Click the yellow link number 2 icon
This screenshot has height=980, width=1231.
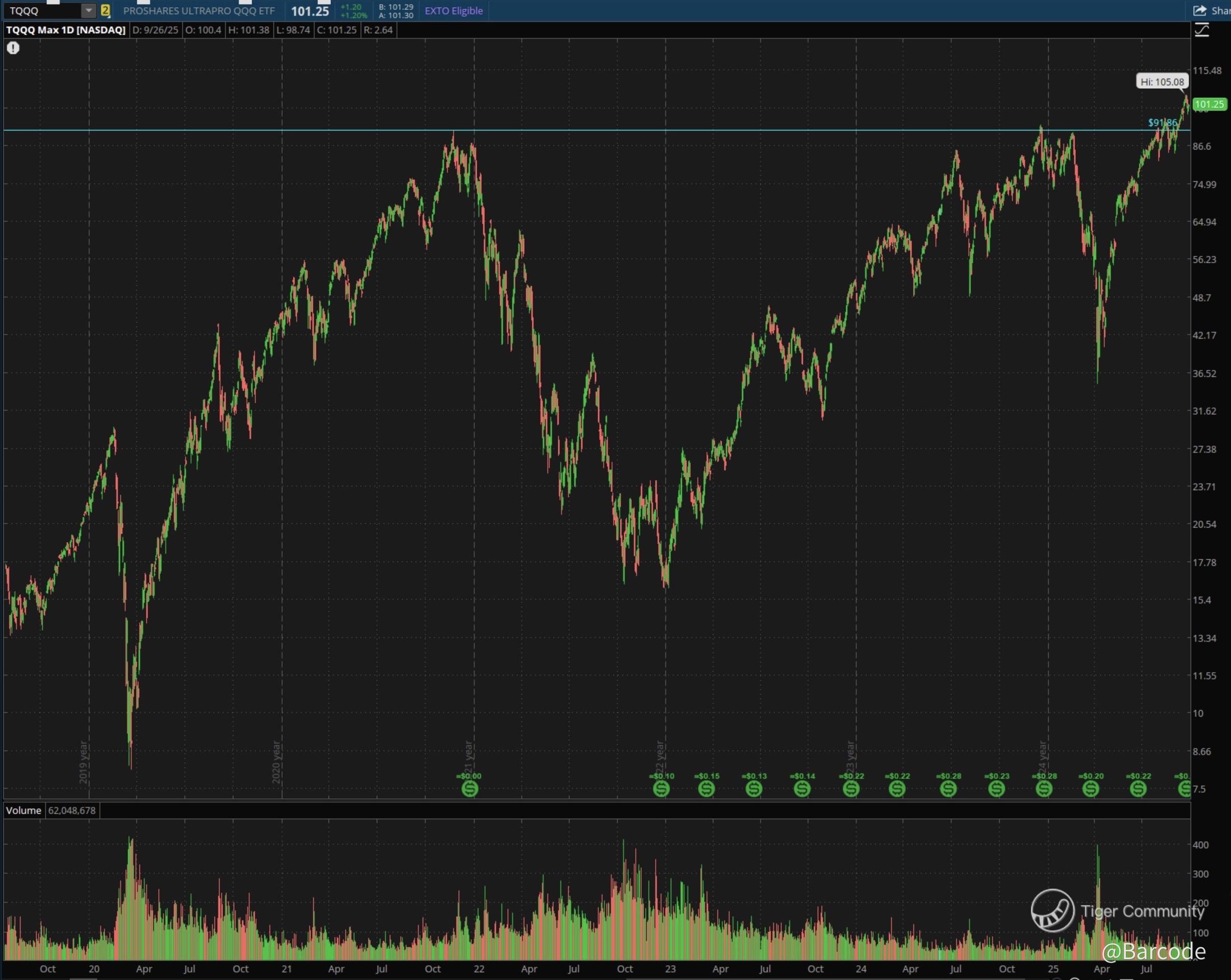point(105,10)
